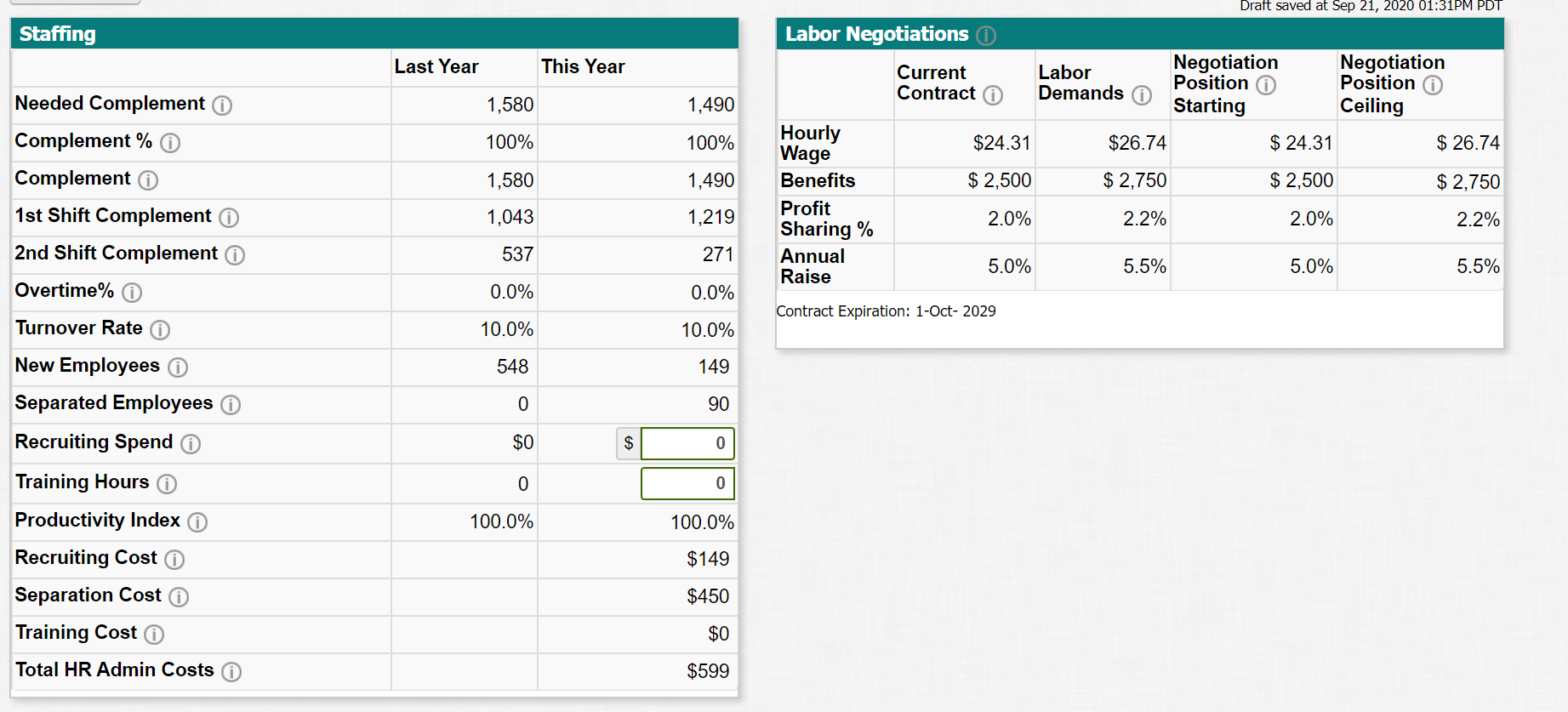Open the Complement % info icon
The height and width of the screenshot is (712, 1568).
coord(170,143)
